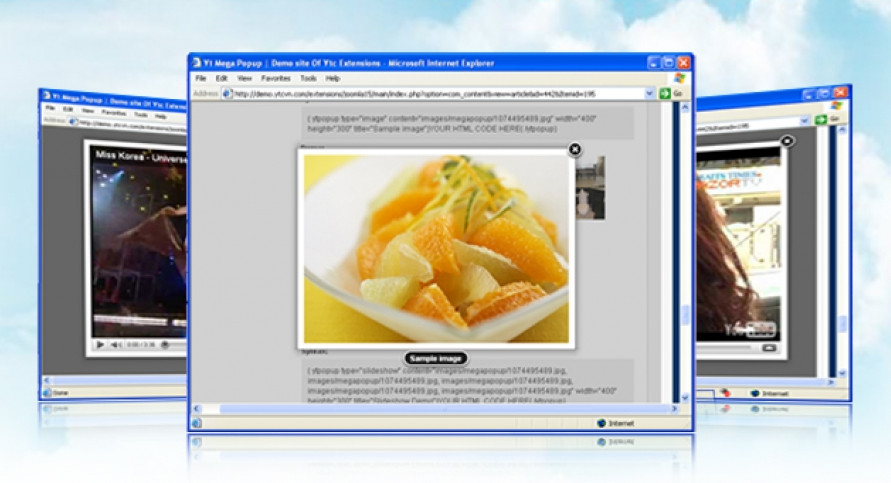Click horizontal scrollbar right arrow in right window
Screen dimensions: 891x483
(x=833, y=382)
